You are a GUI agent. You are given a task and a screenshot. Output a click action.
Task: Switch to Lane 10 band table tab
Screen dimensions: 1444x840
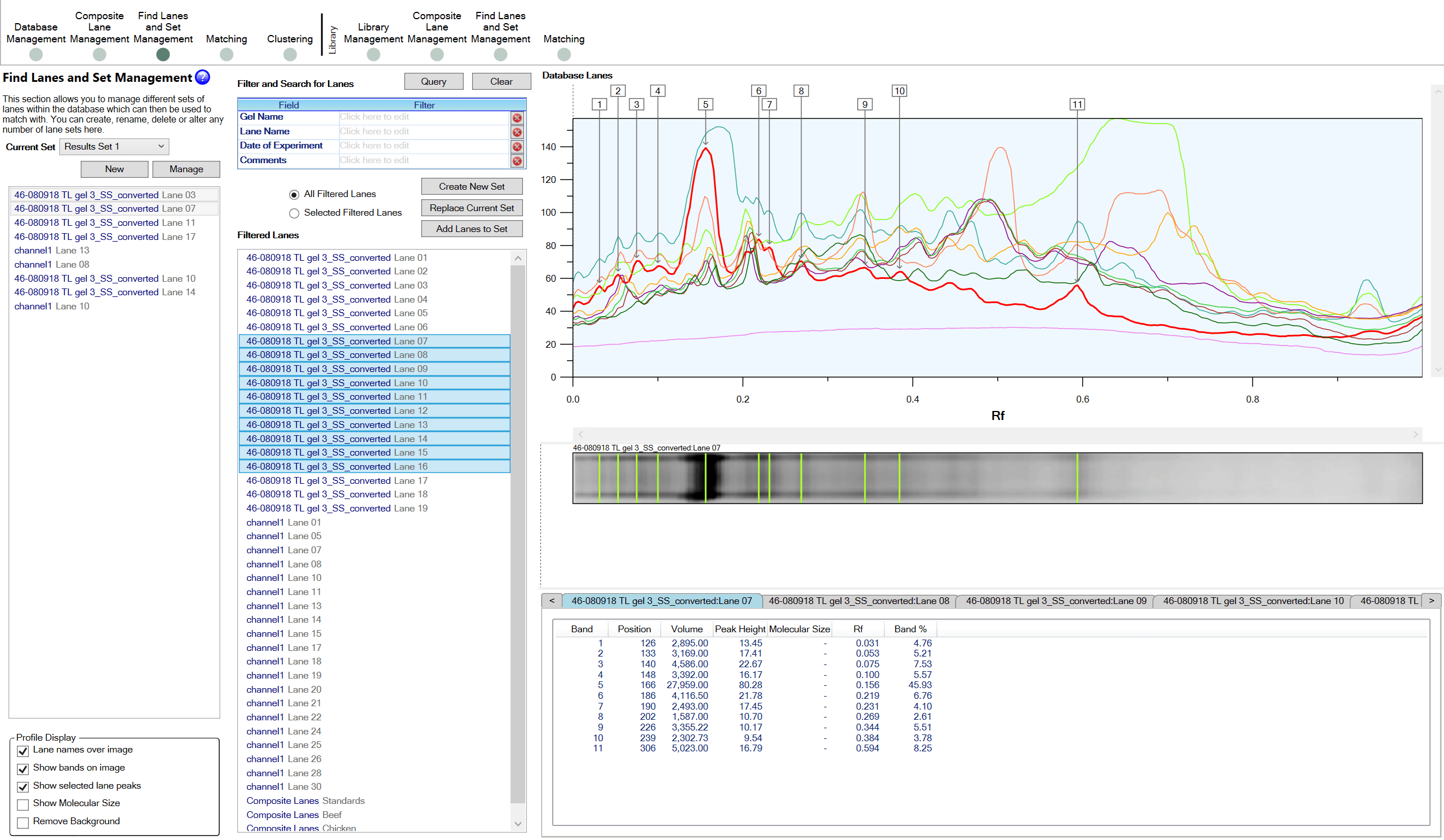[x=1253, y=601]
